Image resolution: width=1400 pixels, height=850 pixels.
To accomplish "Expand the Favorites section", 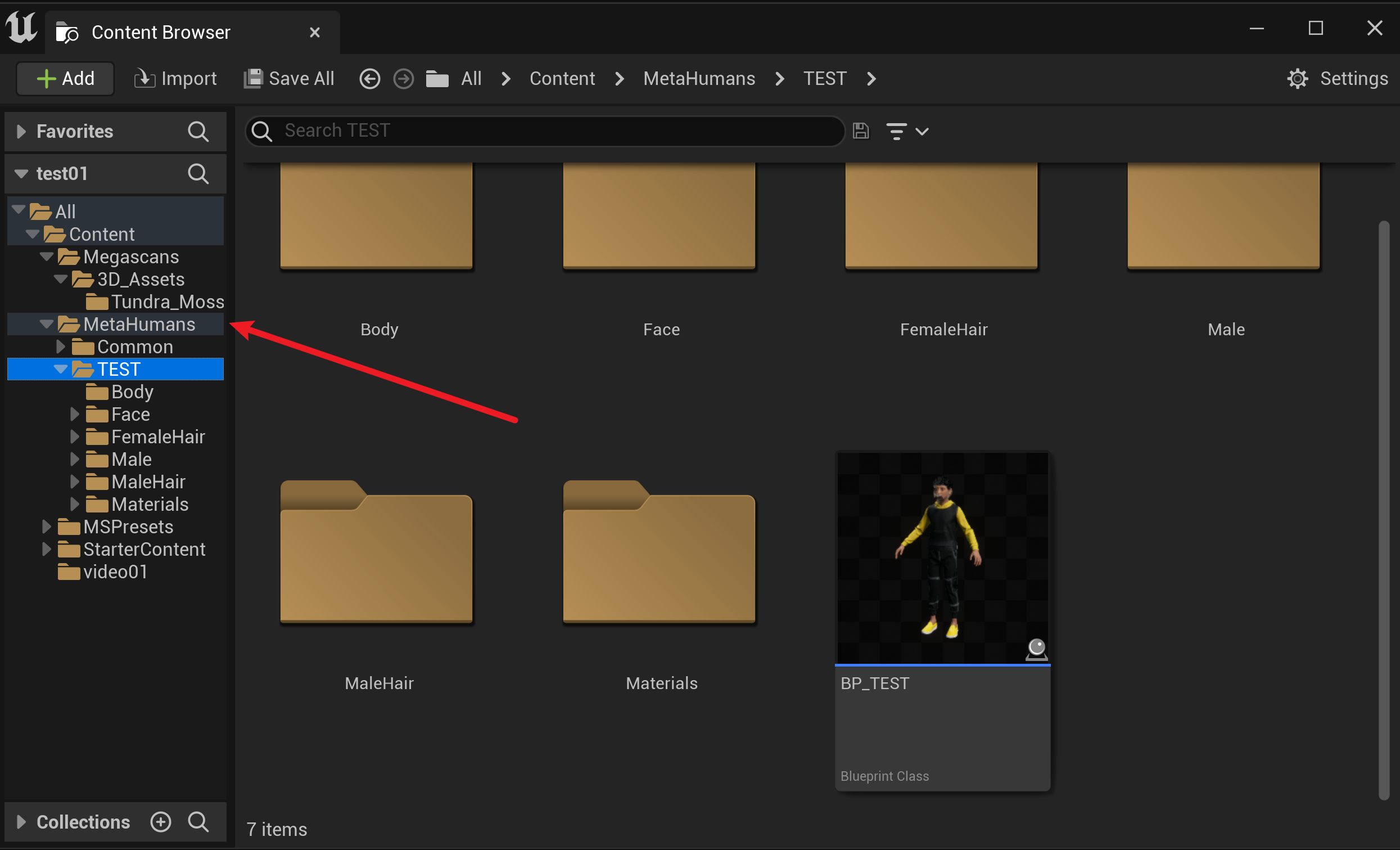I will pyautogui.click(x=21, y=131).
